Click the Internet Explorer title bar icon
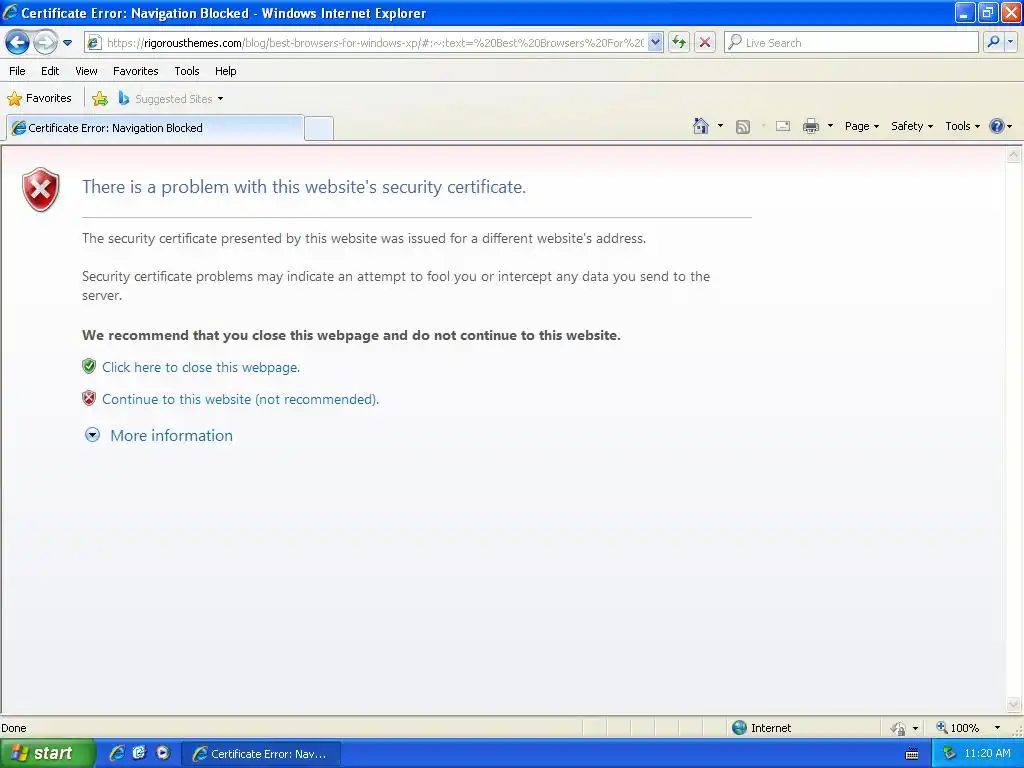Image resolution: width=1024 pixels, height=768 pixels. click(x=10, y=12)
